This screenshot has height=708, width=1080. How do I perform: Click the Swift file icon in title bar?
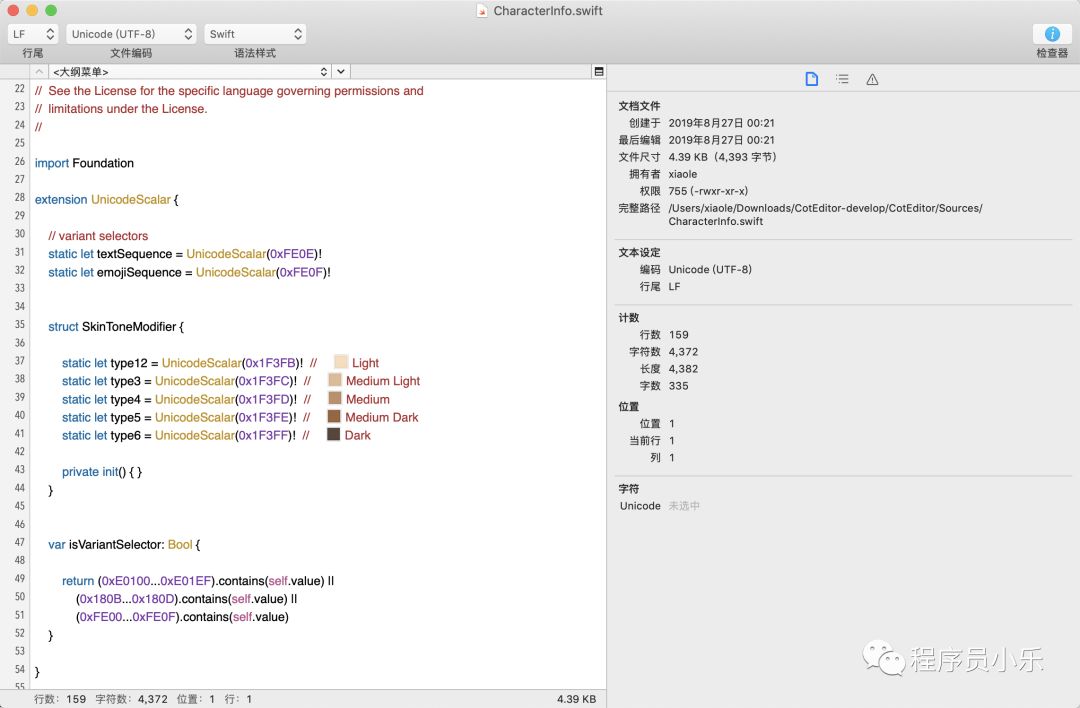pos(482,11)
